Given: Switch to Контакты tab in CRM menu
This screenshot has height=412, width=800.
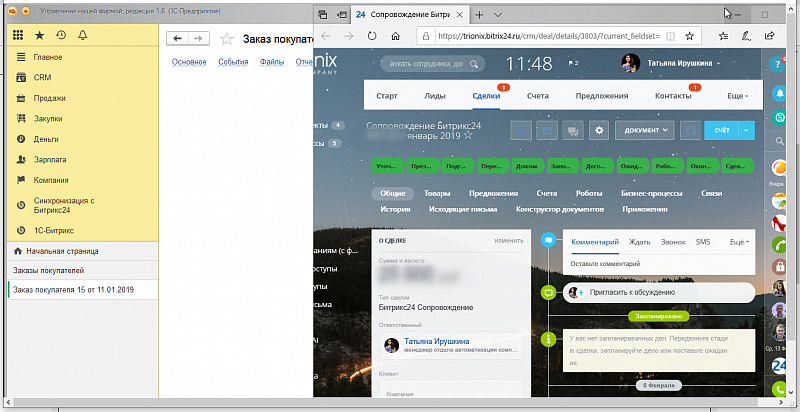Looking at the screenshot, I should (673, 95).
